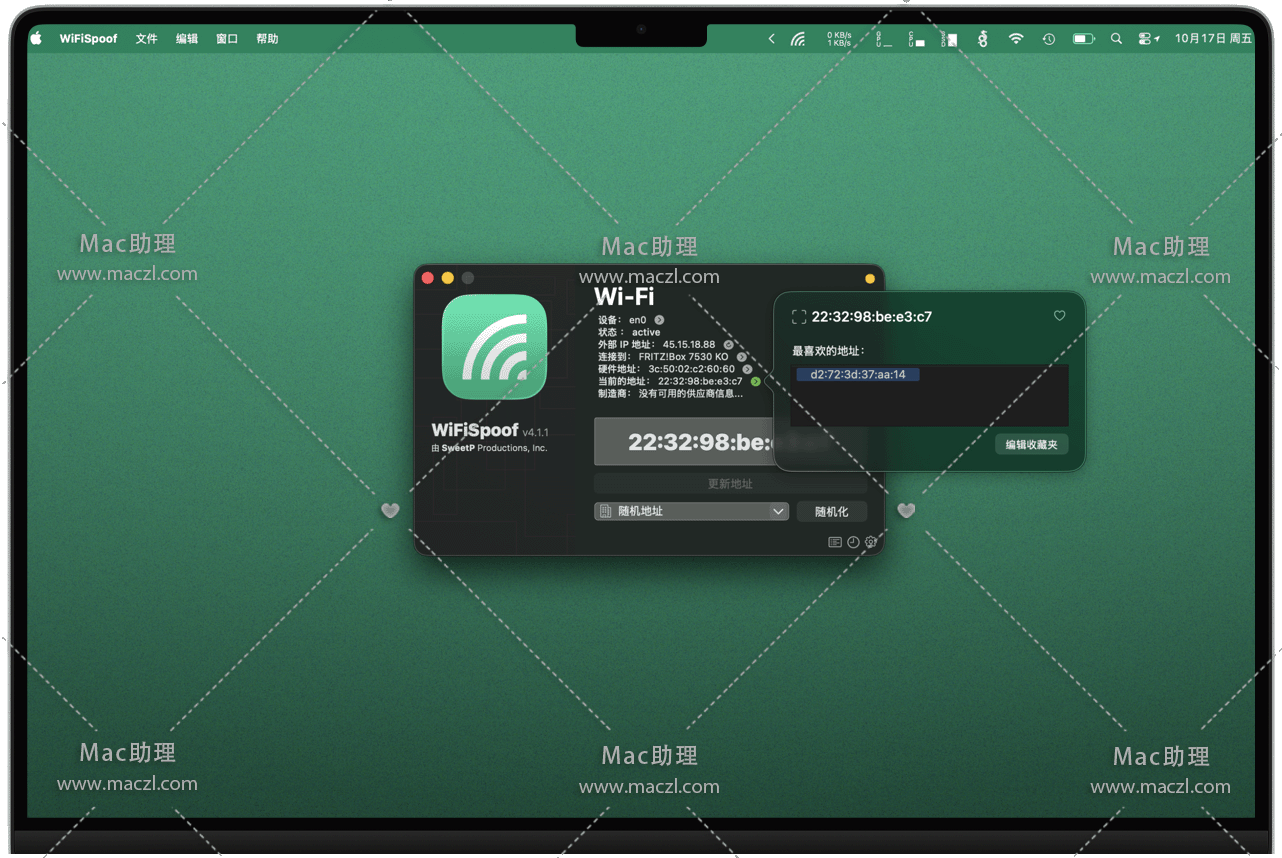Select favorite address d2:72:3d:37:aa:14
The image size is (1282, 858).
pos(858,375)
